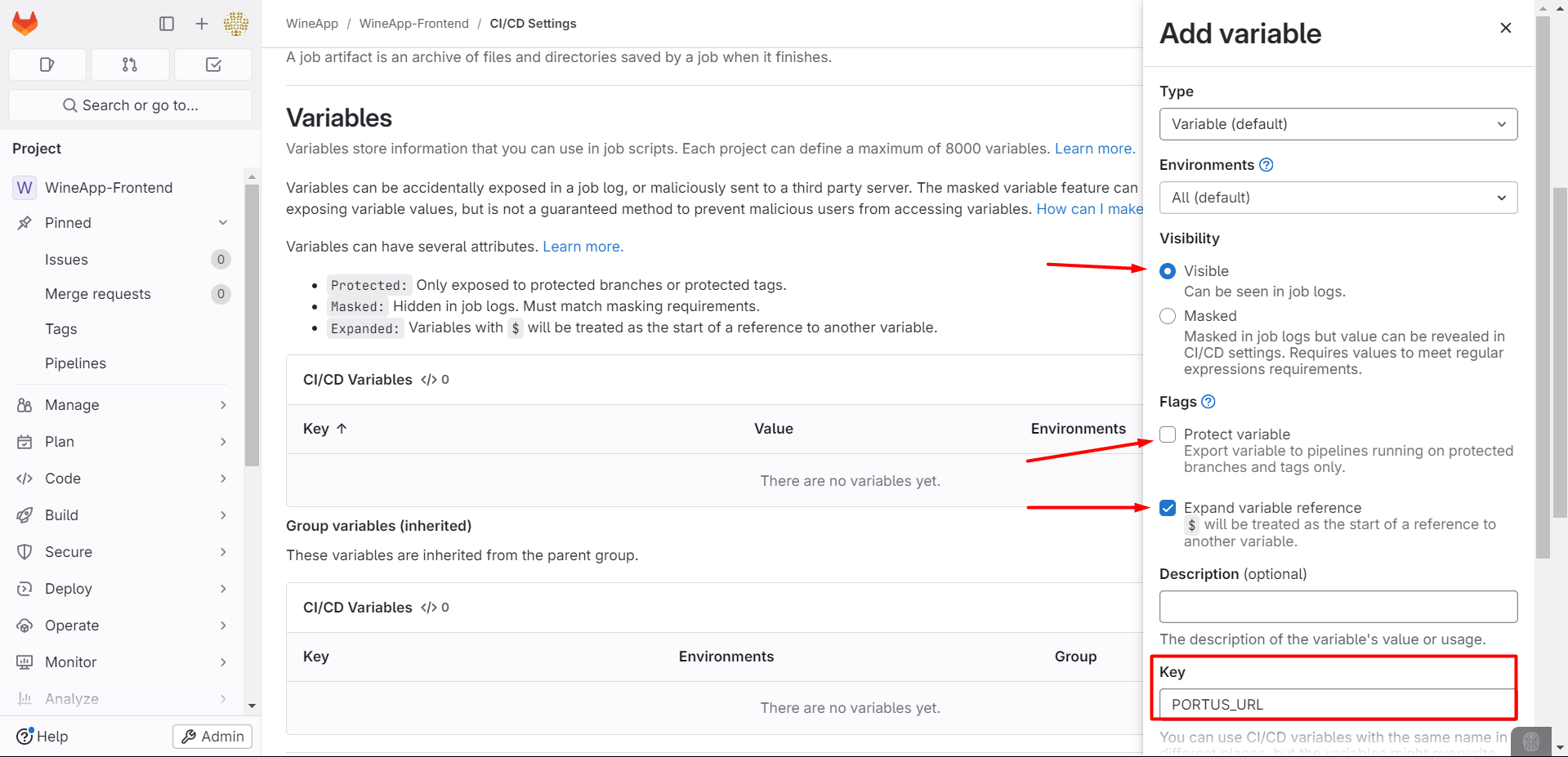Image resolution: width=1568 pixels, height=757 pixels.
Task: Open the Type dropdown
Action: (x=1338, y=124)
